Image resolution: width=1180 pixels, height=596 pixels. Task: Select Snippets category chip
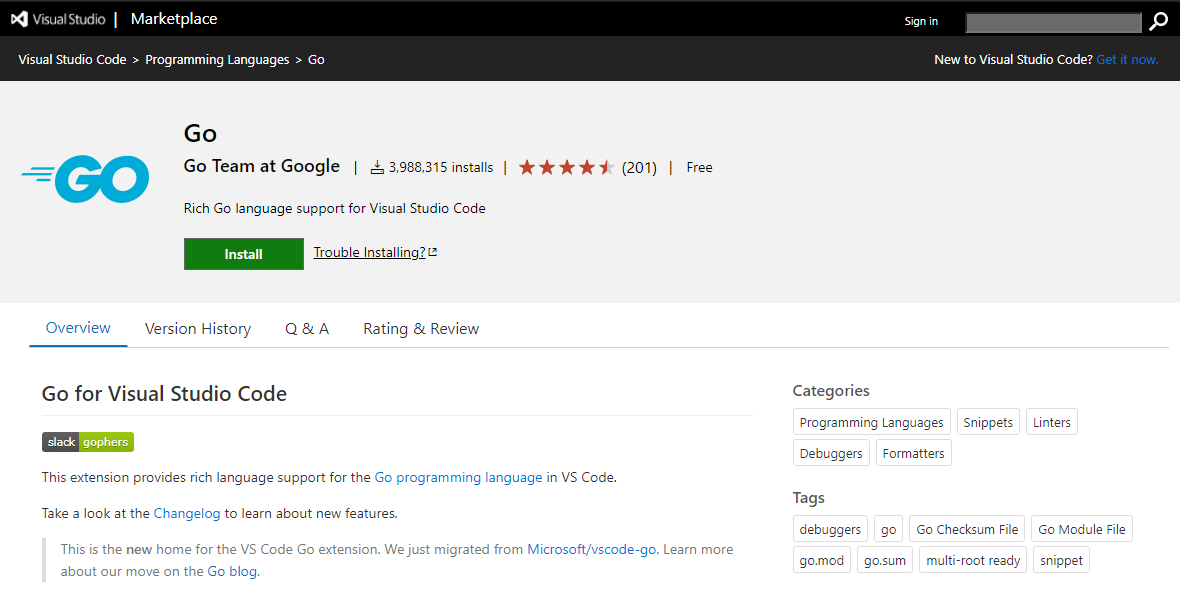click(x=988, y=422)
